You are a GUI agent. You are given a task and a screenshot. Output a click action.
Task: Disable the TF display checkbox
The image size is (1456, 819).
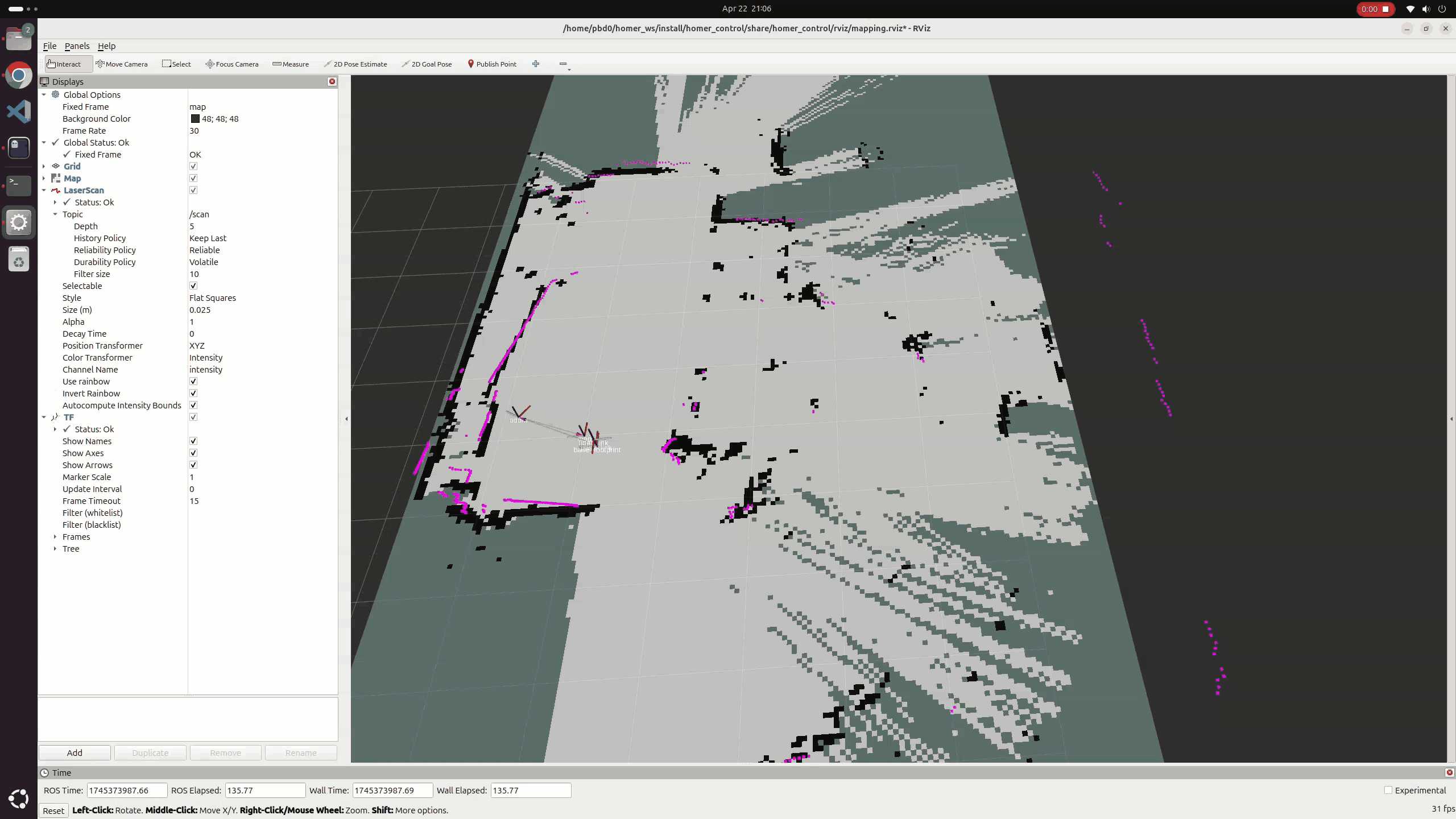(193, 417)
